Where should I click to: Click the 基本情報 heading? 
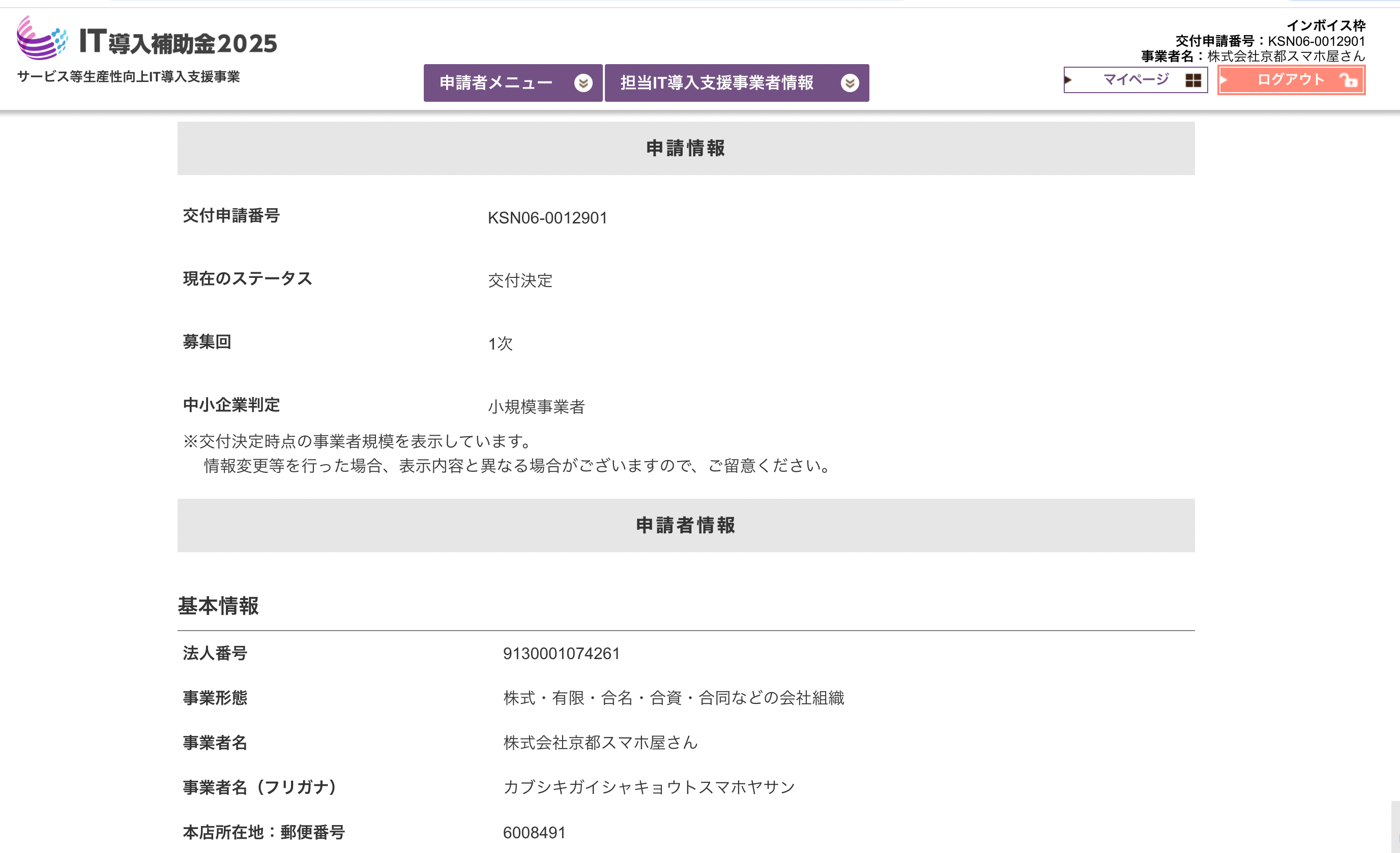[x=218, y=606]
